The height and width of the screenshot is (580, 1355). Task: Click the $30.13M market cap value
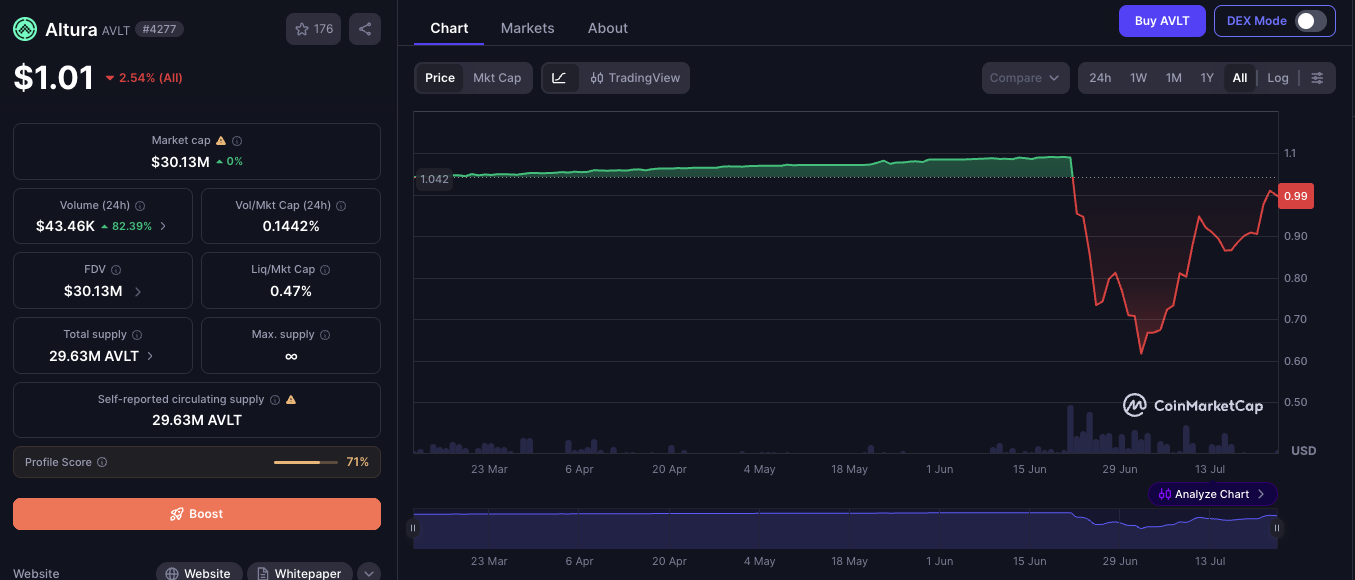180,162
